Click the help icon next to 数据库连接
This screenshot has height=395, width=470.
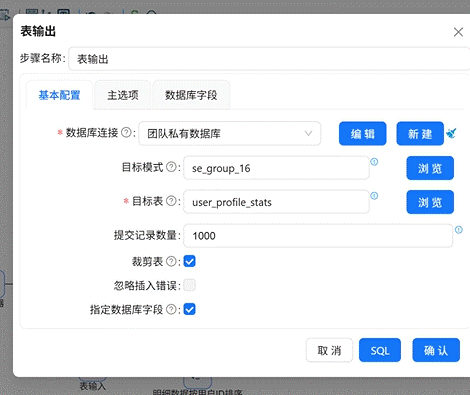126,133
